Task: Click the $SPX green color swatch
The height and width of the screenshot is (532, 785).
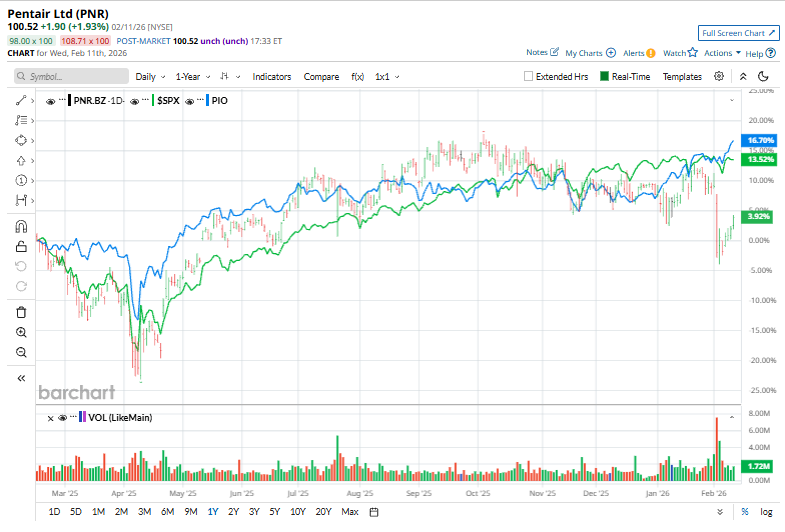Action: point(153,101)
